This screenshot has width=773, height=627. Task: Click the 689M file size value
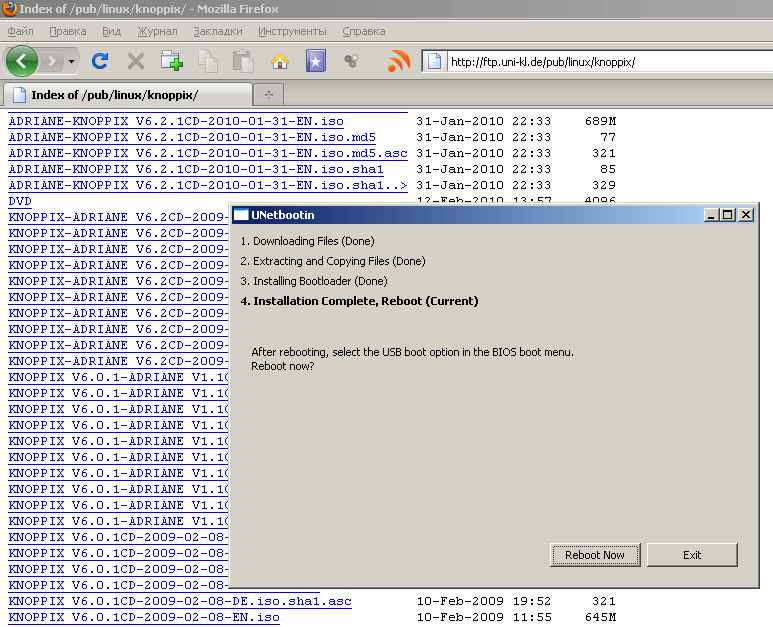coord(600,121)
